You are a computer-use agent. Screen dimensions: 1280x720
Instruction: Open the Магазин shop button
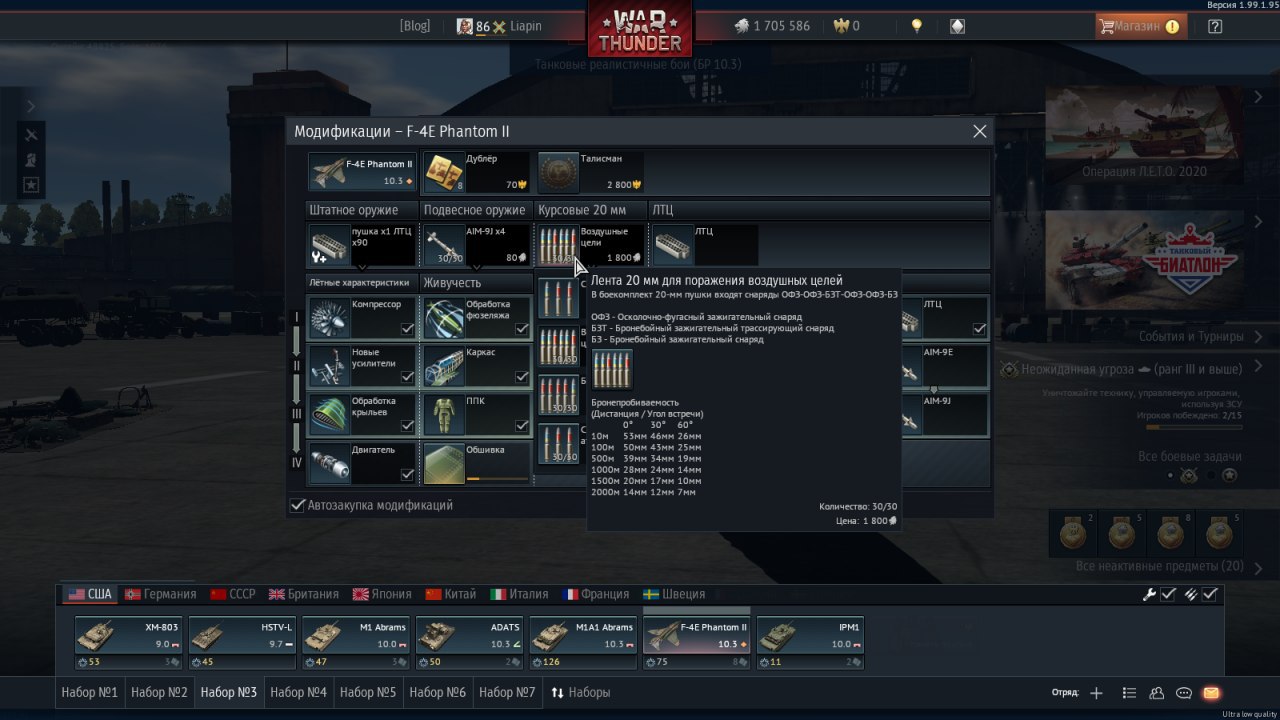pos(1141,27)
